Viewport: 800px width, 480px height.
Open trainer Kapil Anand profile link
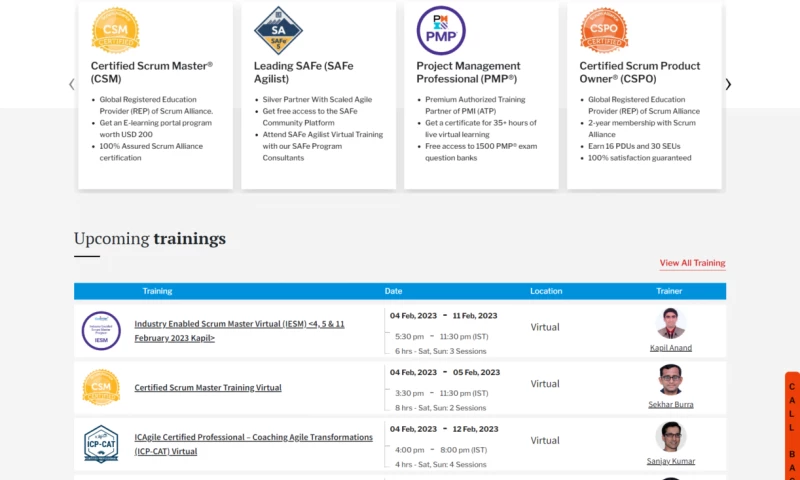pyautogui.click(x=670, y=348)
